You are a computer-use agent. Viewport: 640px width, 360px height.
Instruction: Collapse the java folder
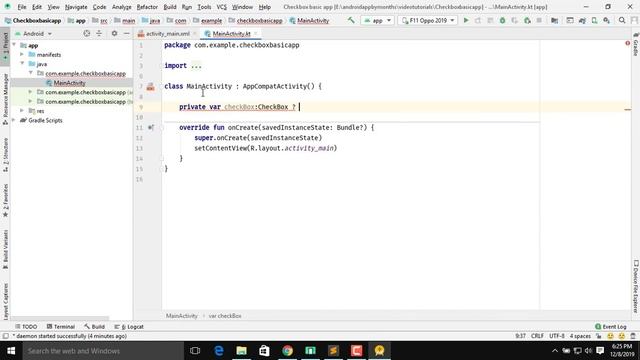(x=22, y=64)
